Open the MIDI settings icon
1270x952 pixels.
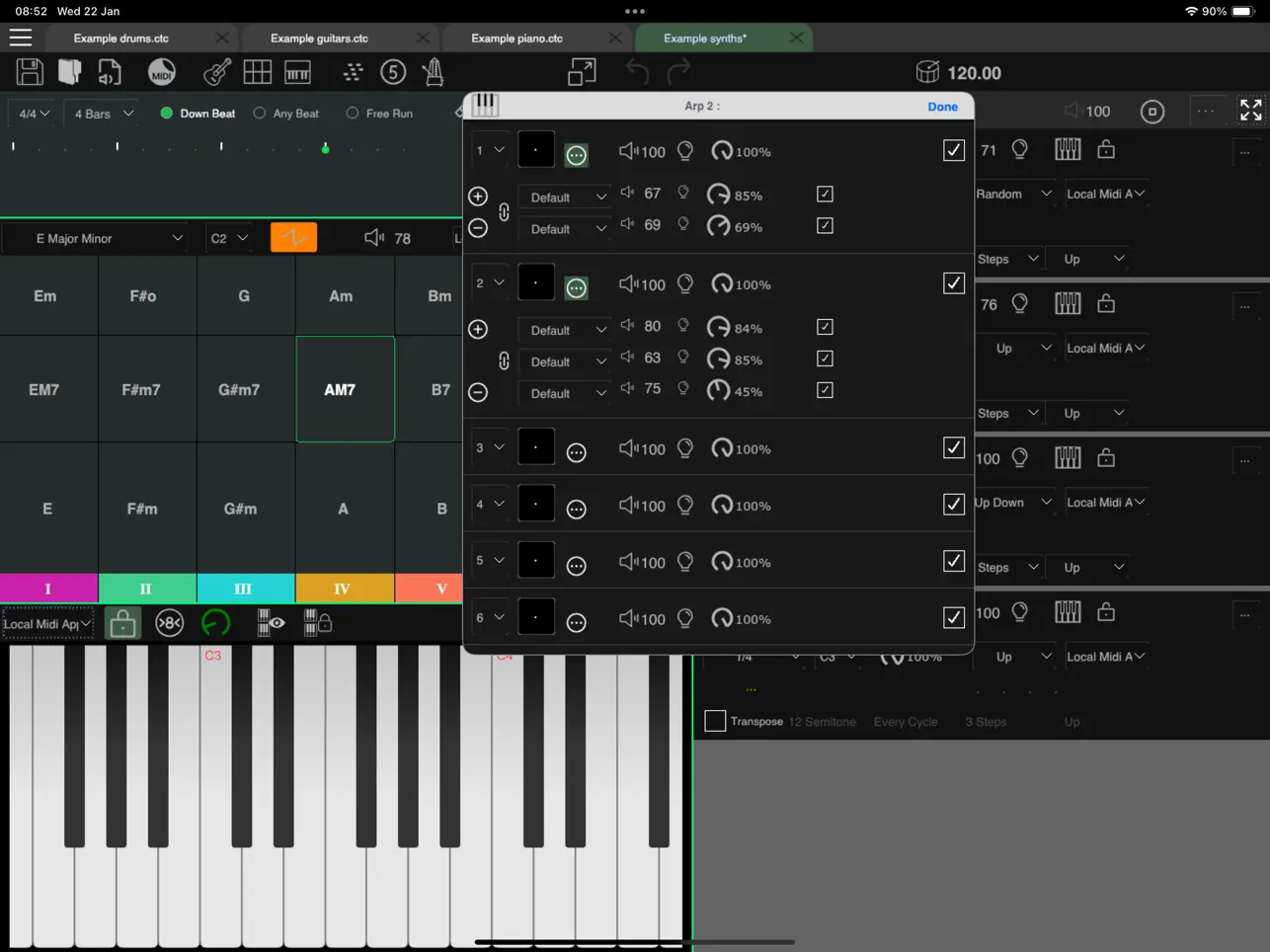coord(162,72)
